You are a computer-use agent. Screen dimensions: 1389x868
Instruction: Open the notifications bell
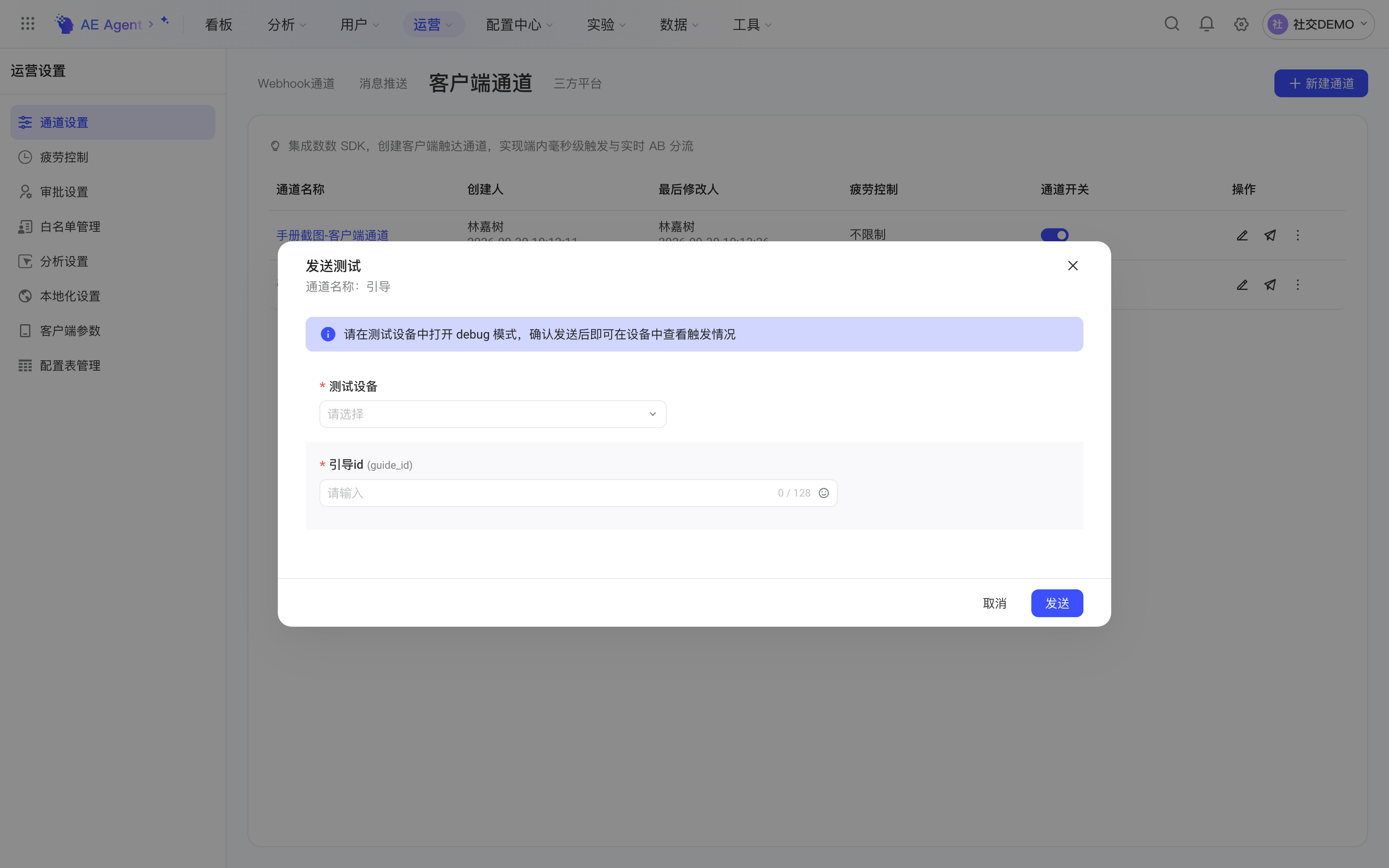[1207, 23]
